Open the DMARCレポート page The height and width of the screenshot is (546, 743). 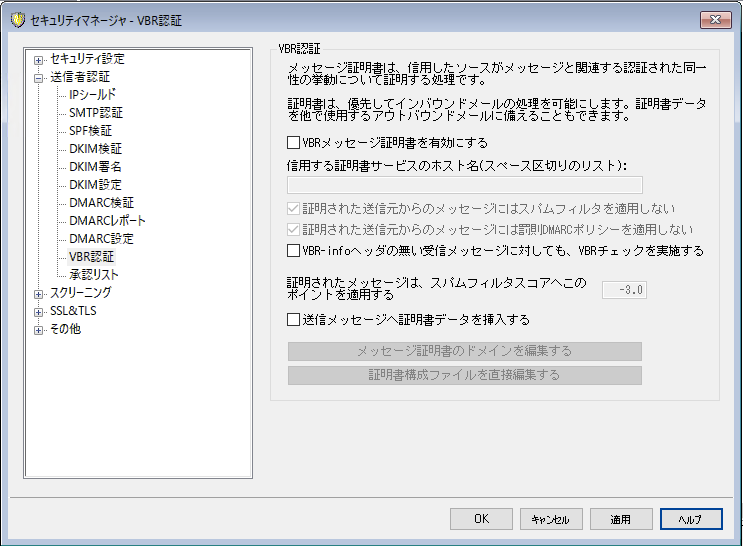pyautogui.click(x=107, y=221)
